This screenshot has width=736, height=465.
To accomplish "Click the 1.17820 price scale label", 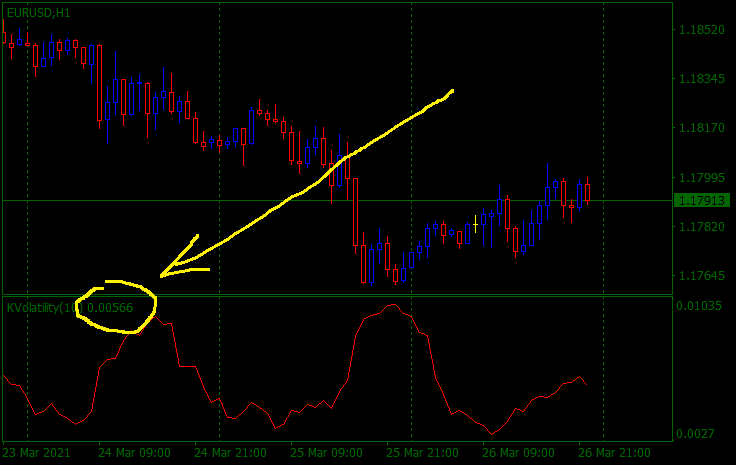I will pyautogui.click(x=702, y=227).
